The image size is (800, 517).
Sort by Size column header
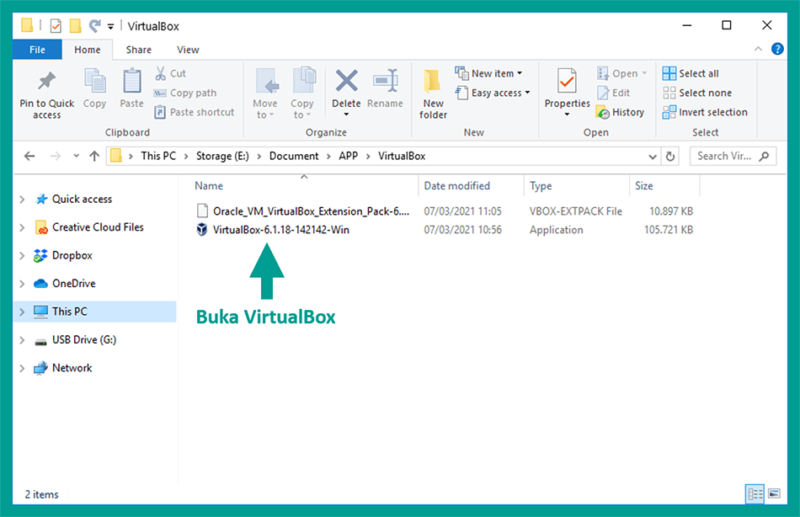pyautogui.click(x=644, y=186)
